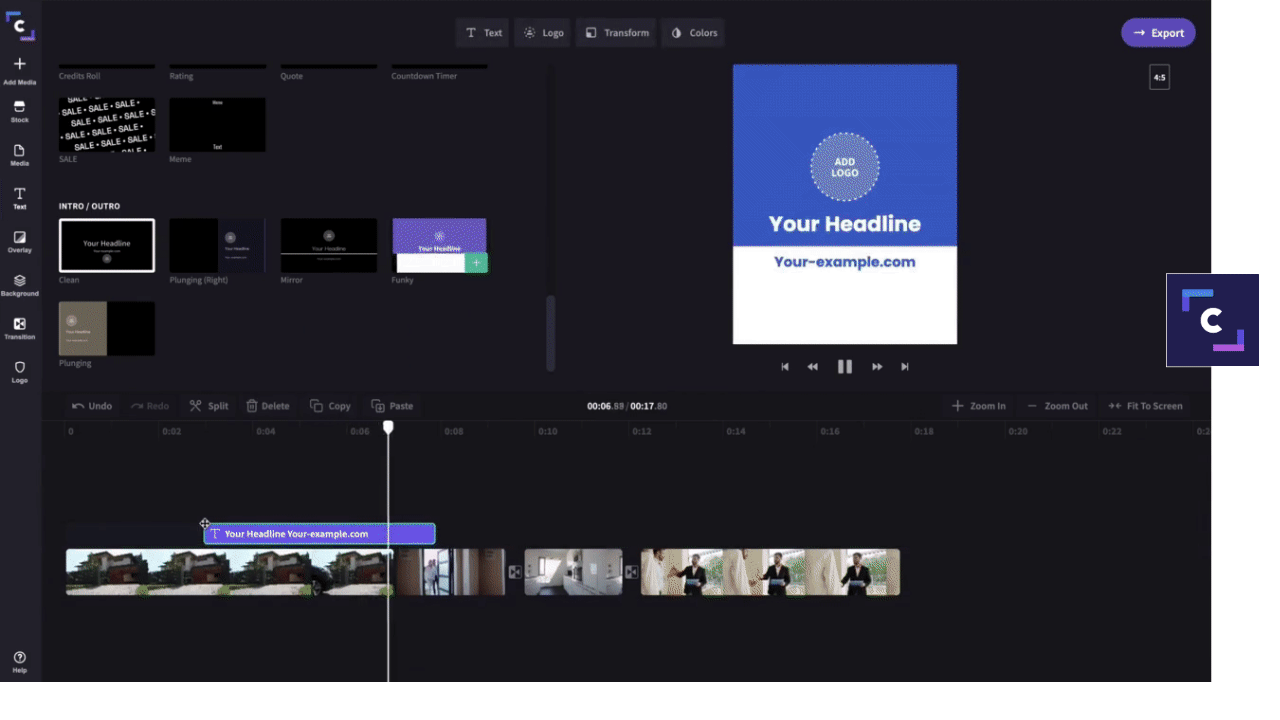Image resolution: width=1280 pixels, height=720 pixels.
Task: Open the Logo panel in the sidebar
Action: coord(20,372)
